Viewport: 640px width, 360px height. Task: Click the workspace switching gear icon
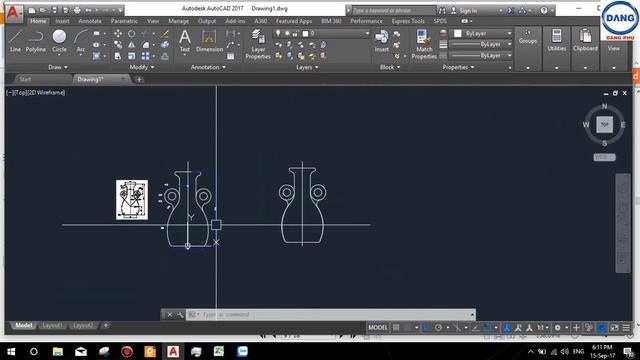click(x=557, y=327)
